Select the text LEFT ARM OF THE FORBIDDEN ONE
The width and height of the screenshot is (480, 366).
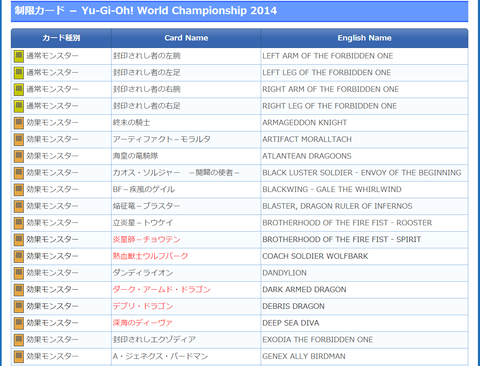click(328, 56)
